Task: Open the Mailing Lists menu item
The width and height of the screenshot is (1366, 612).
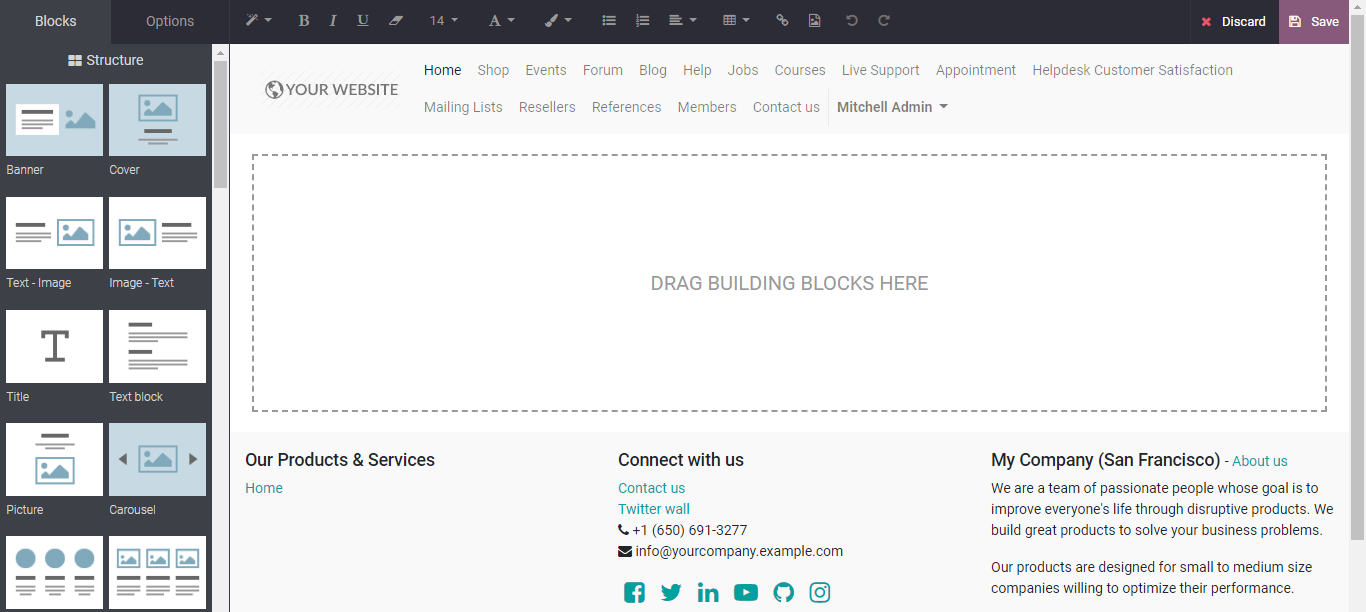Action: [463, 107]
